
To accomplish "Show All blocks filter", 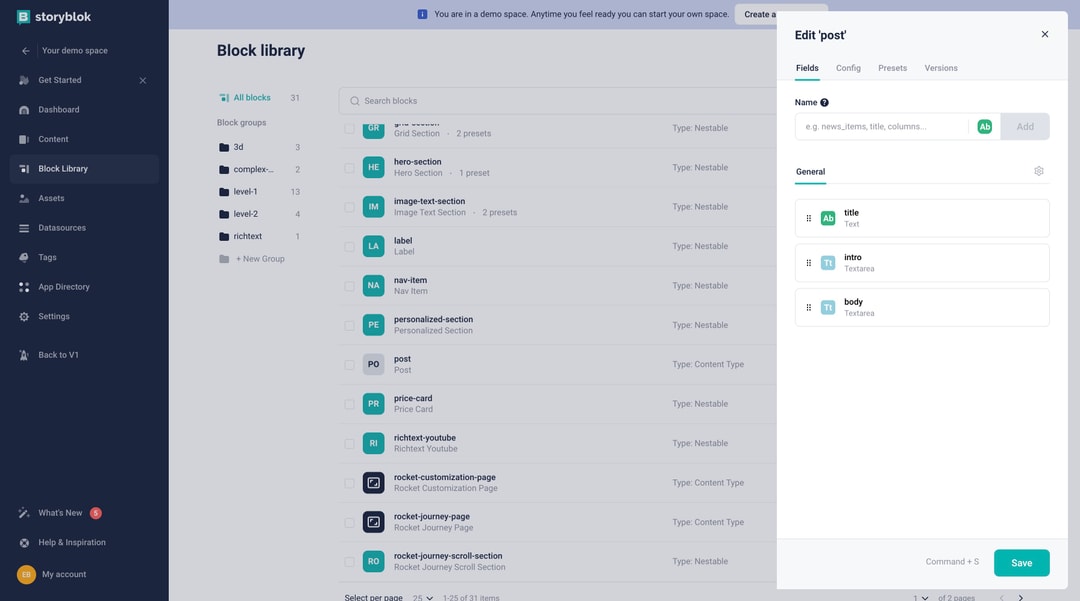I will coord(251,98).
